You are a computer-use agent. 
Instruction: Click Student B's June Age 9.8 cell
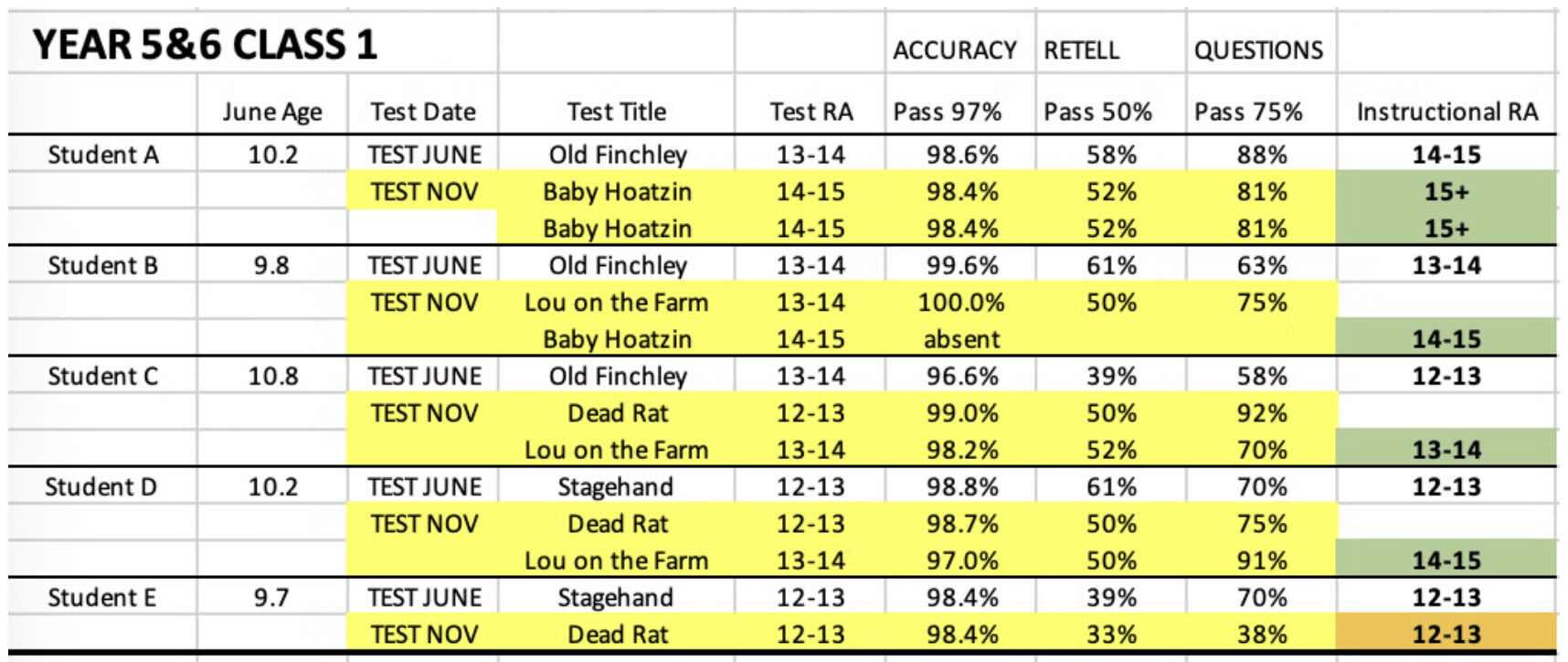272,265
